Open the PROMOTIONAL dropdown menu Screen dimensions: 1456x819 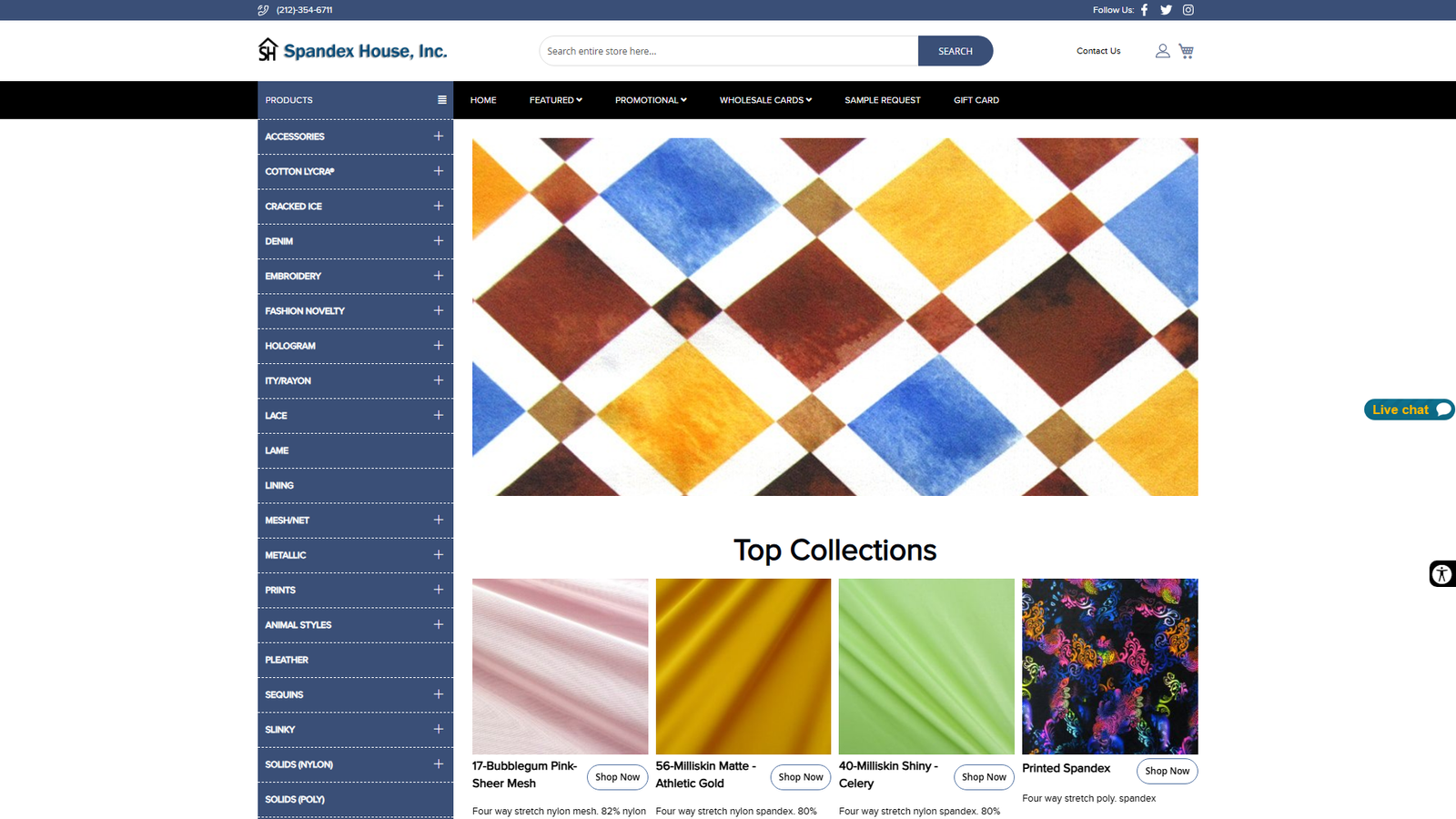coord(650,100)
